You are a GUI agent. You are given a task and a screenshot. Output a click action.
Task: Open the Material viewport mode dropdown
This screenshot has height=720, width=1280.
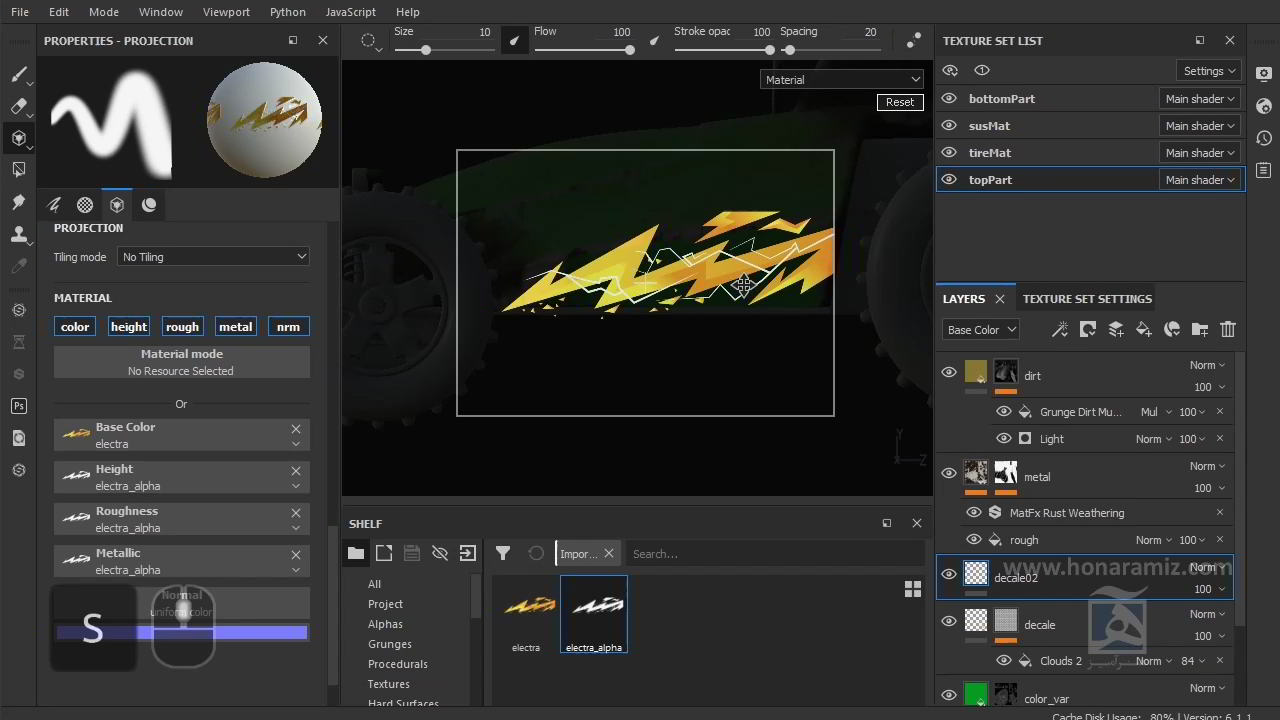(842, 79)
